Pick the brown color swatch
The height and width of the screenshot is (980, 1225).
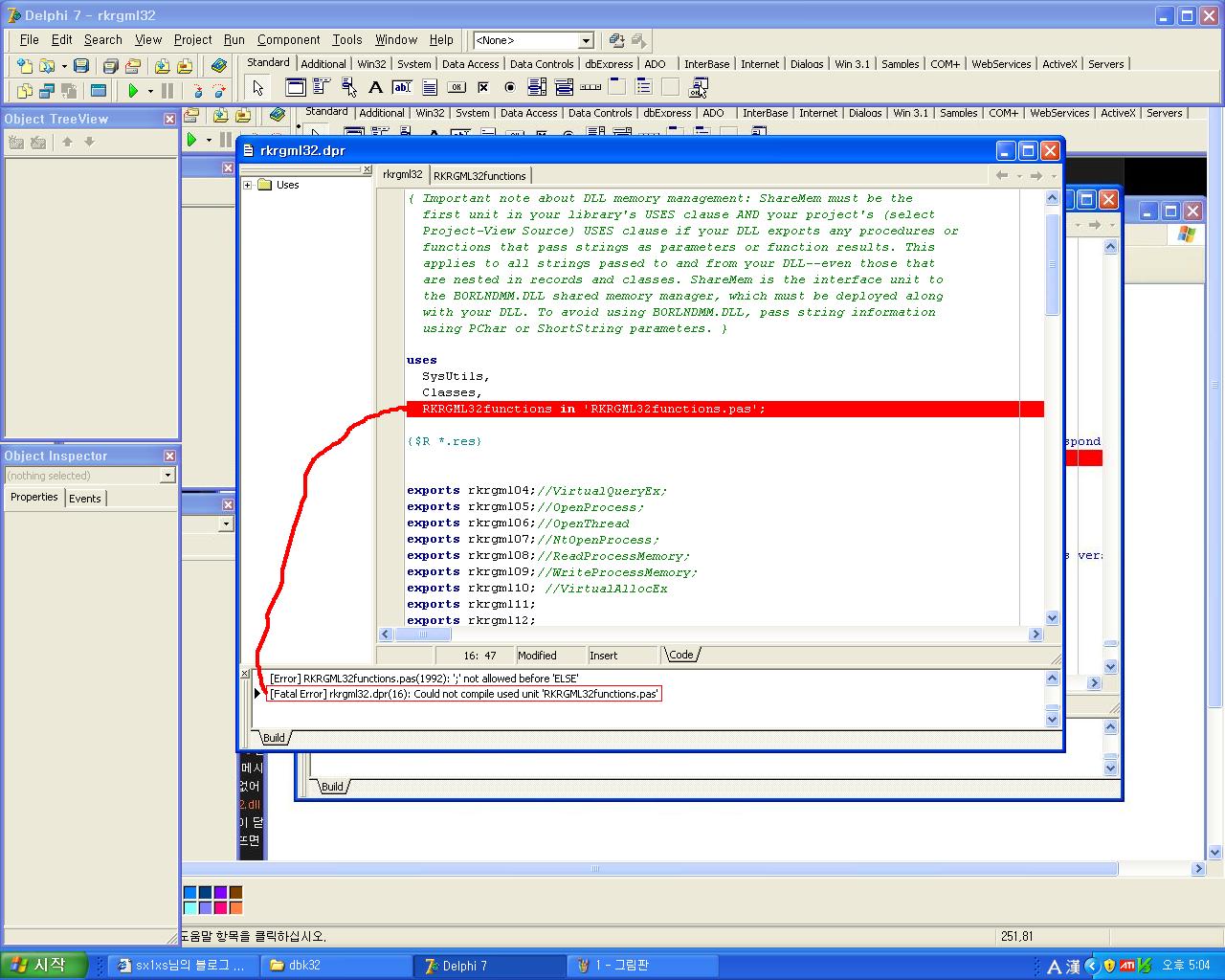pos(235,892)
